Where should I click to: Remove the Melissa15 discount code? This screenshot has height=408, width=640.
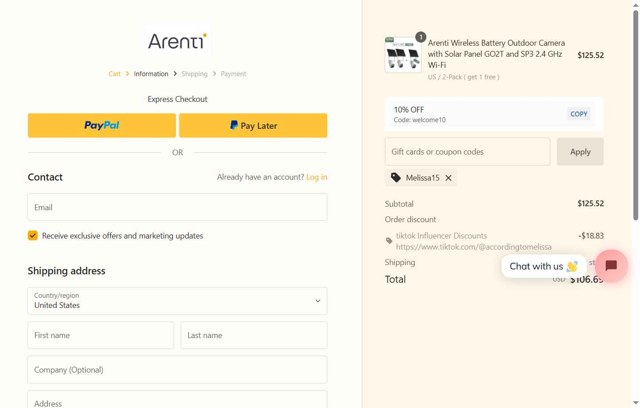tap(448, 178)
